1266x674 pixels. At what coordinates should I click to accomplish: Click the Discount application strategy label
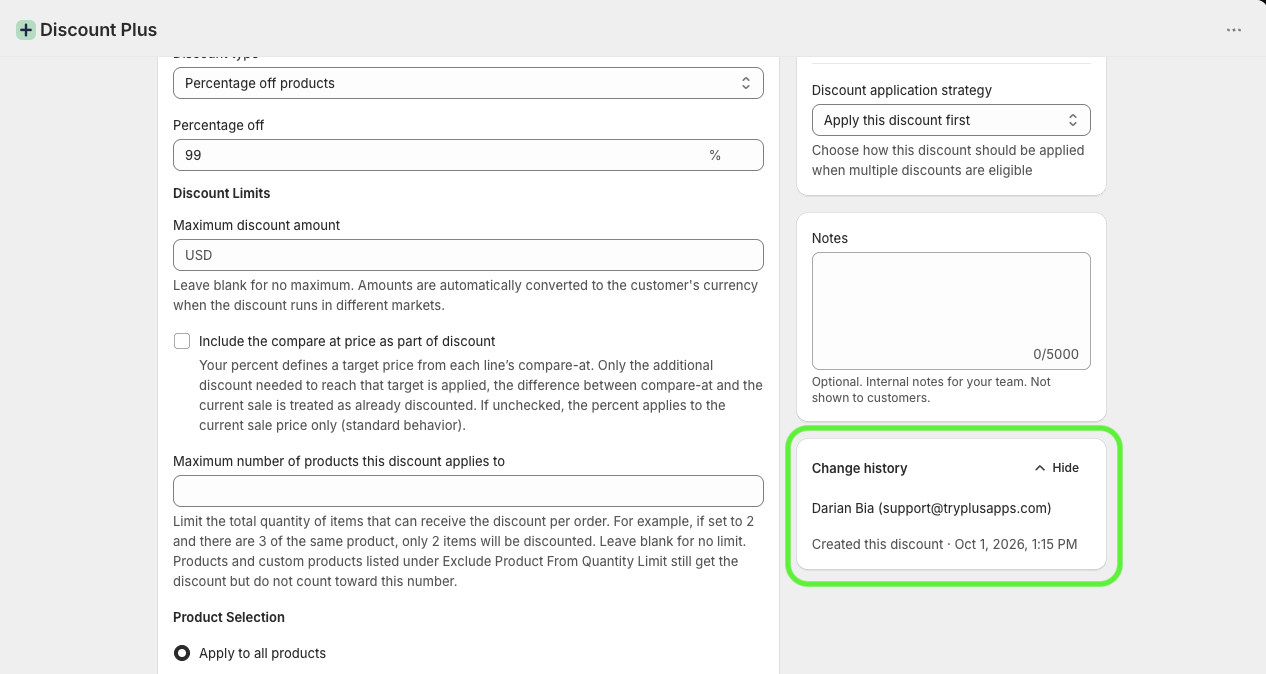902,90
